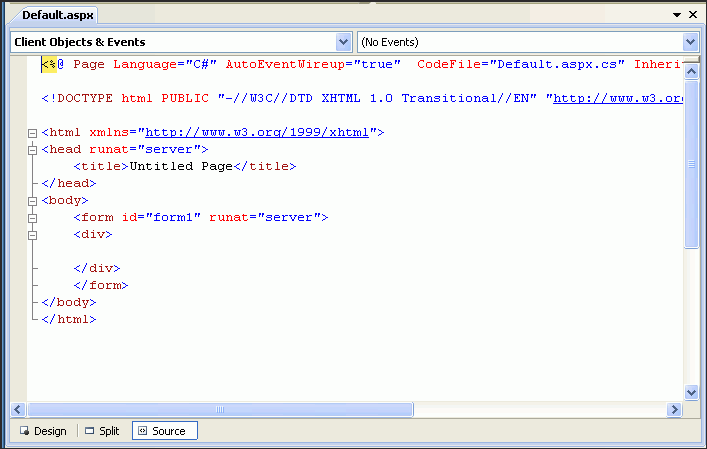Open the (No Events) dropdown
The image size is (707, 449).
690,42
